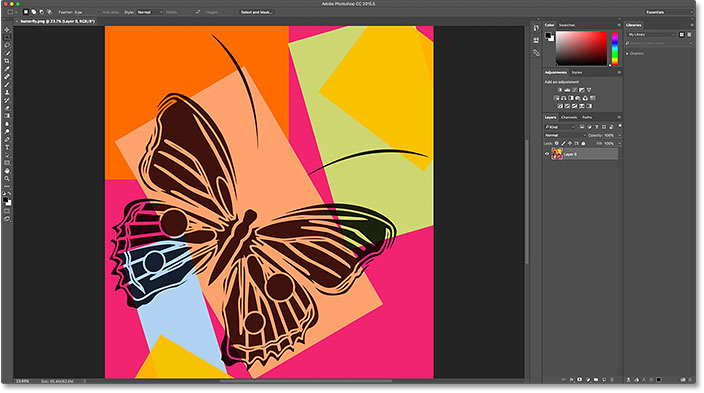Select the Clone Stamp tool
The image size is (704, 393).
tap(7, 93)
